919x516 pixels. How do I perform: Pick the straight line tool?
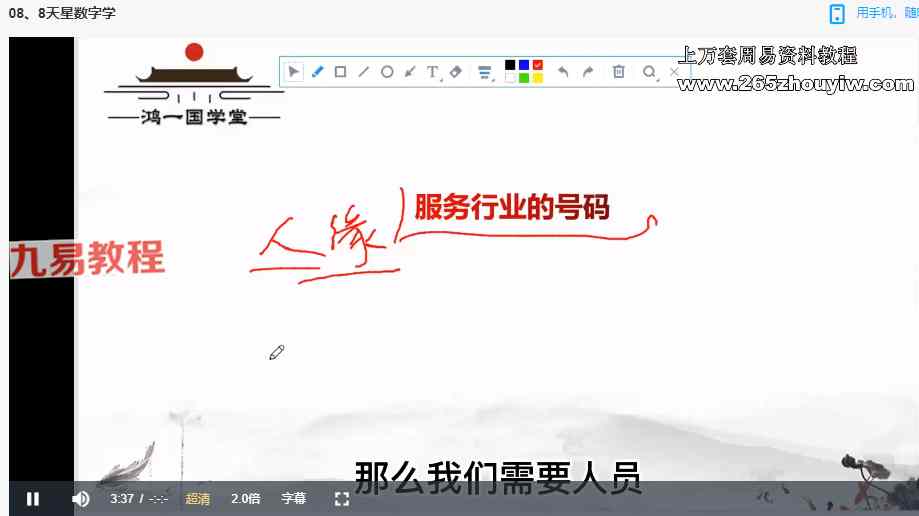[363, 72]
